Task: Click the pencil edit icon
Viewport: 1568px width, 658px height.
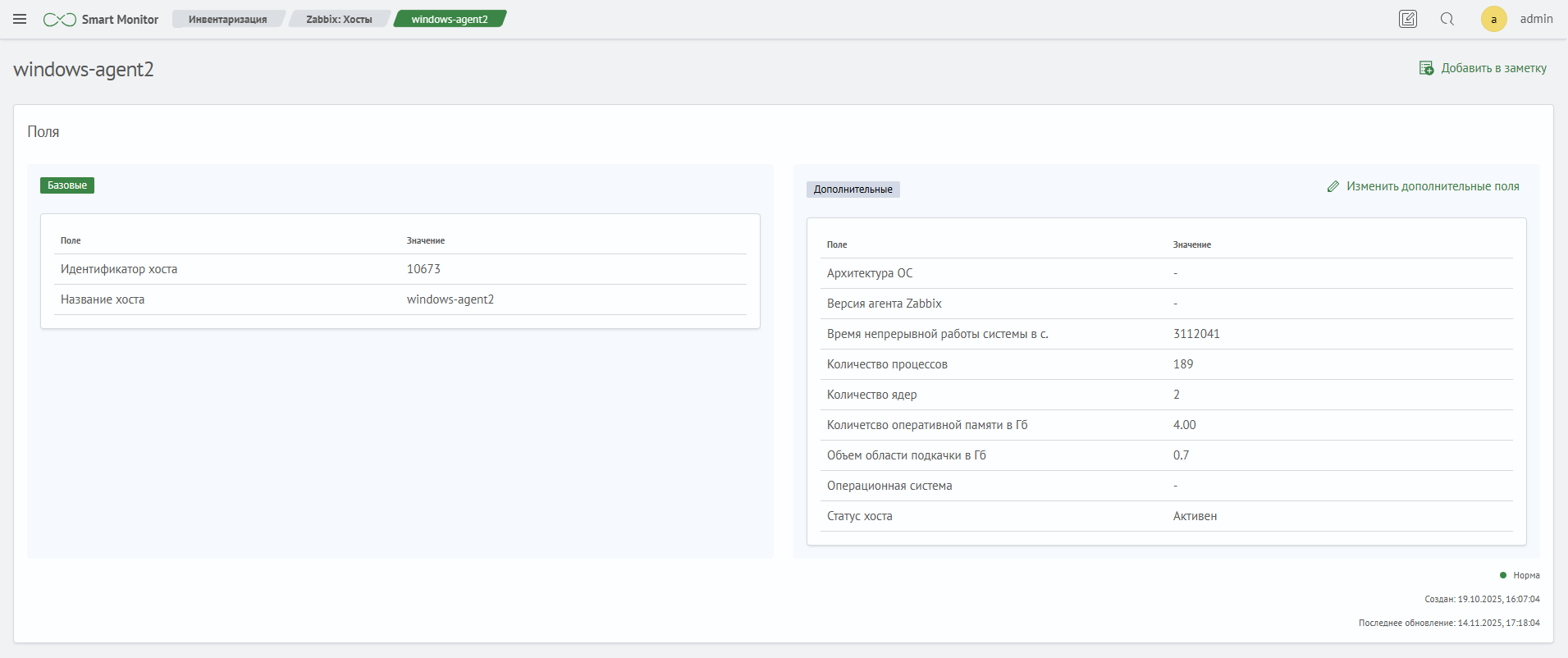Action: click(1333, 187)
